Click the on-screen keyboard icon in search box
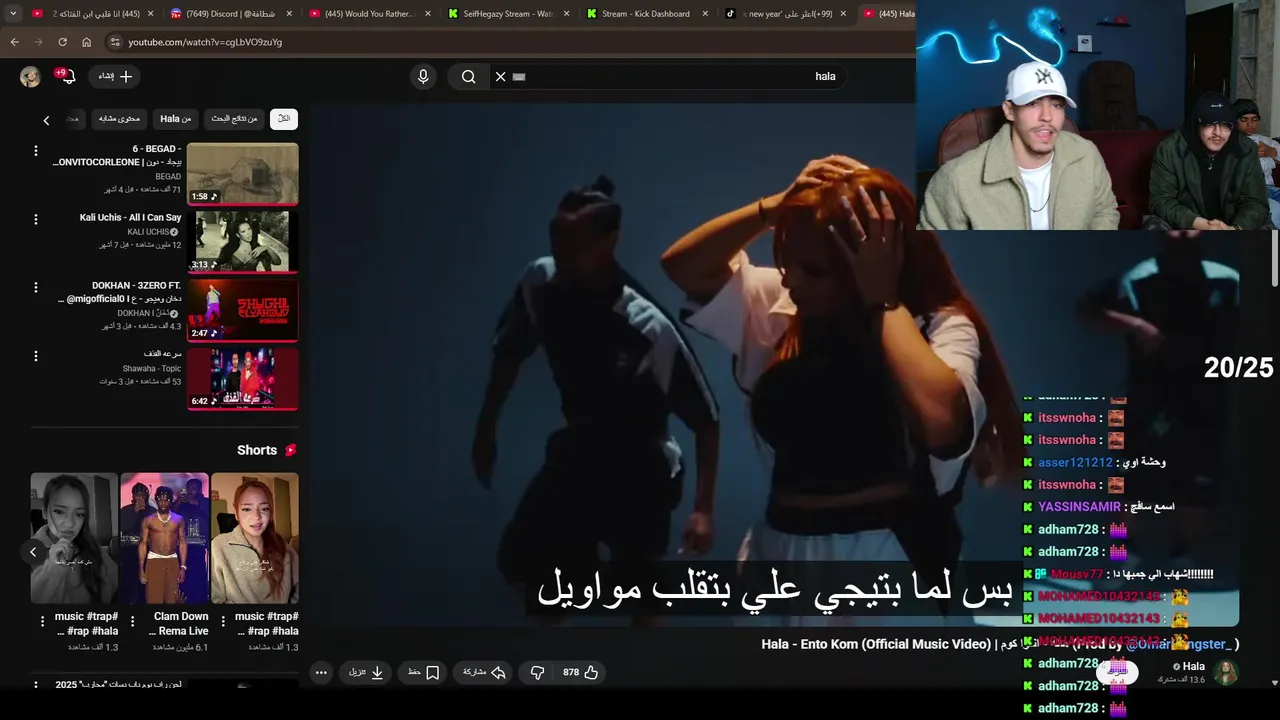Image resolution: width=1280 pixels, height=720 pixels. (519, 76)
